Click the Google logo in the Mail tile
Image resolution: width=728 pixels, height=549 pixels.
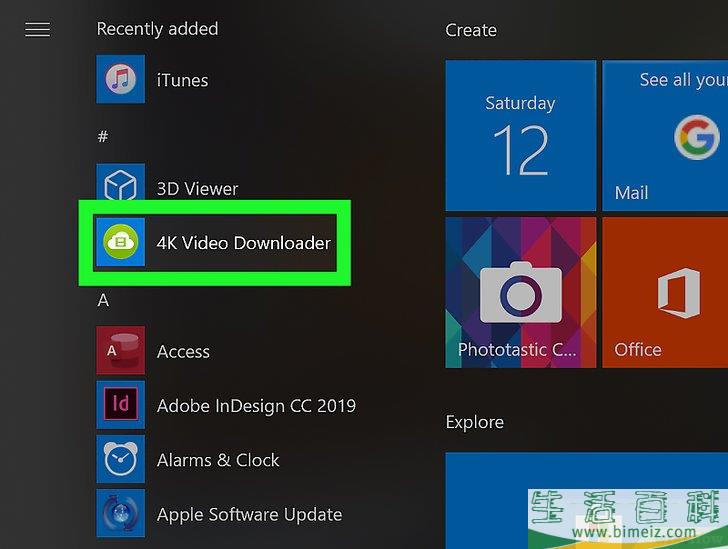click(696, 138)
